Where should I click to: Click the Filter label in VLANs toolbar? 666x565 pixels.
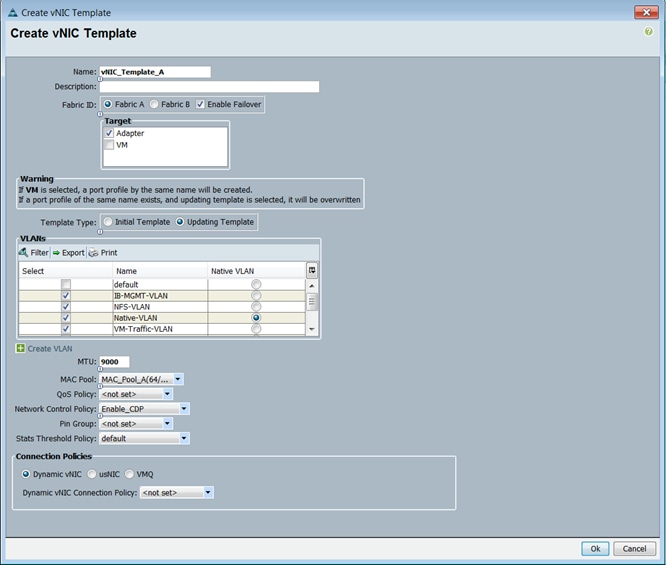point(40,253)
